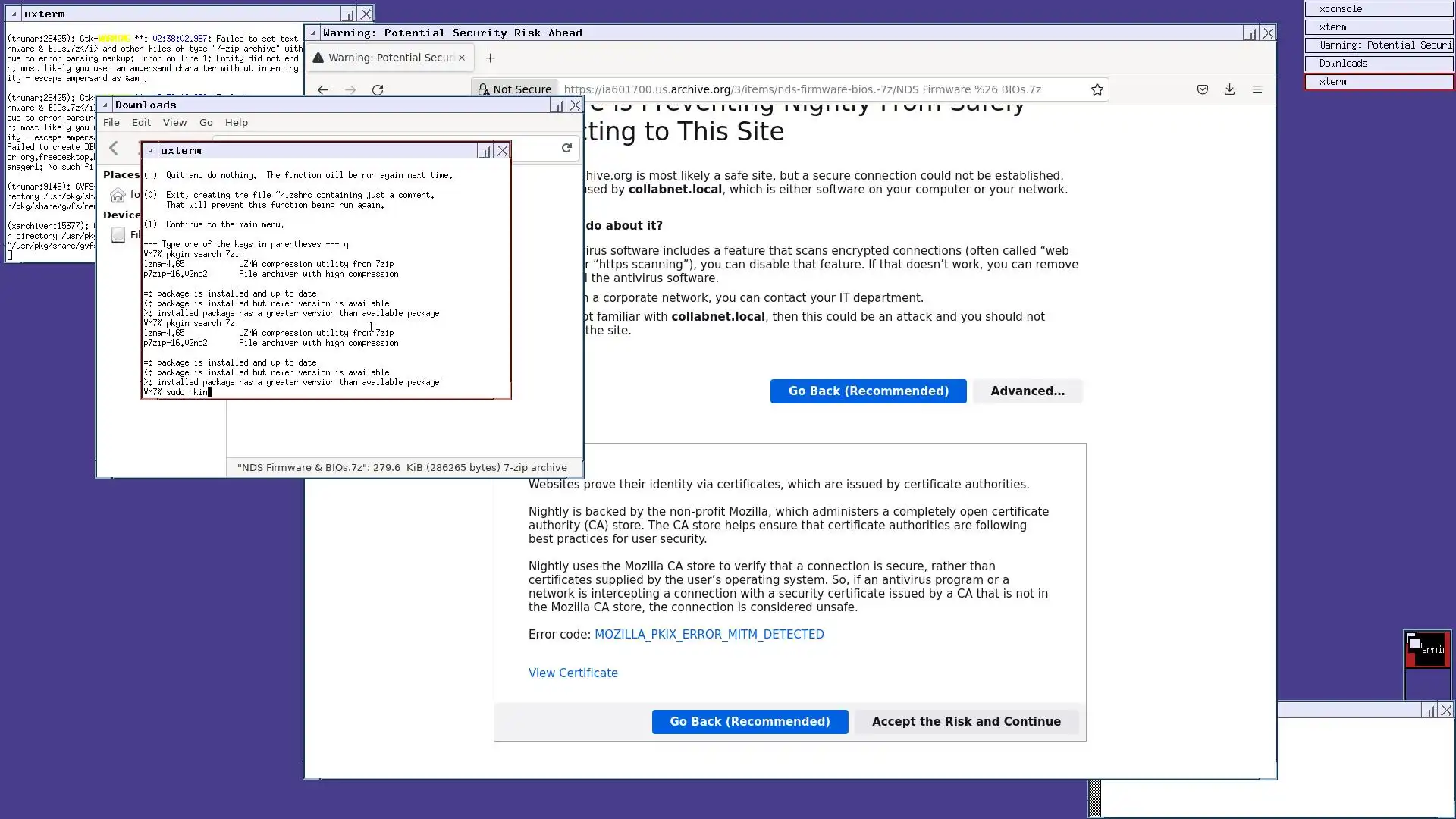
Task: Open the uxterm window menu arrow
Action: pos(150,151)
